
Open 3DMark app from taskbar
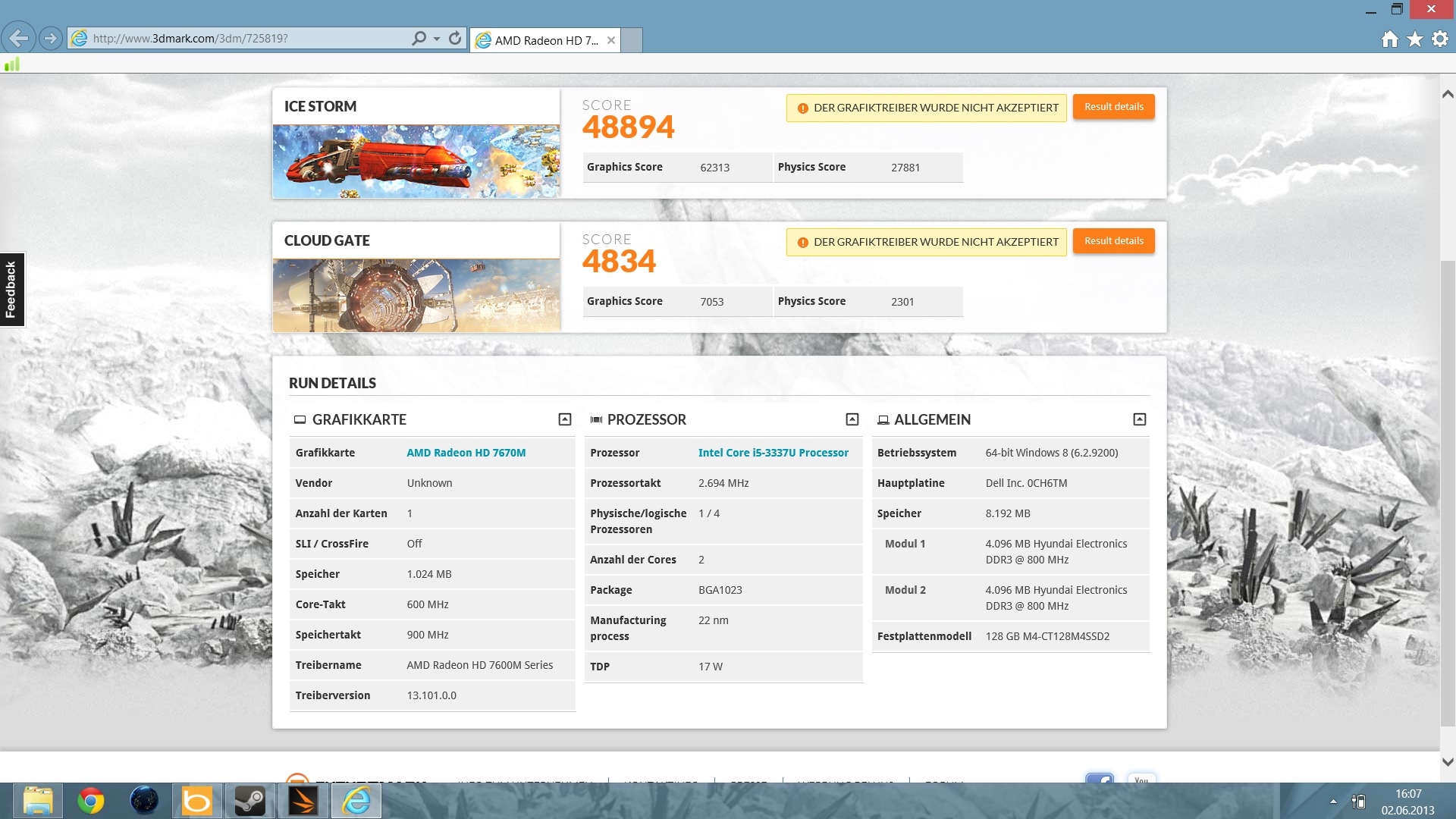tap(303, 801)
